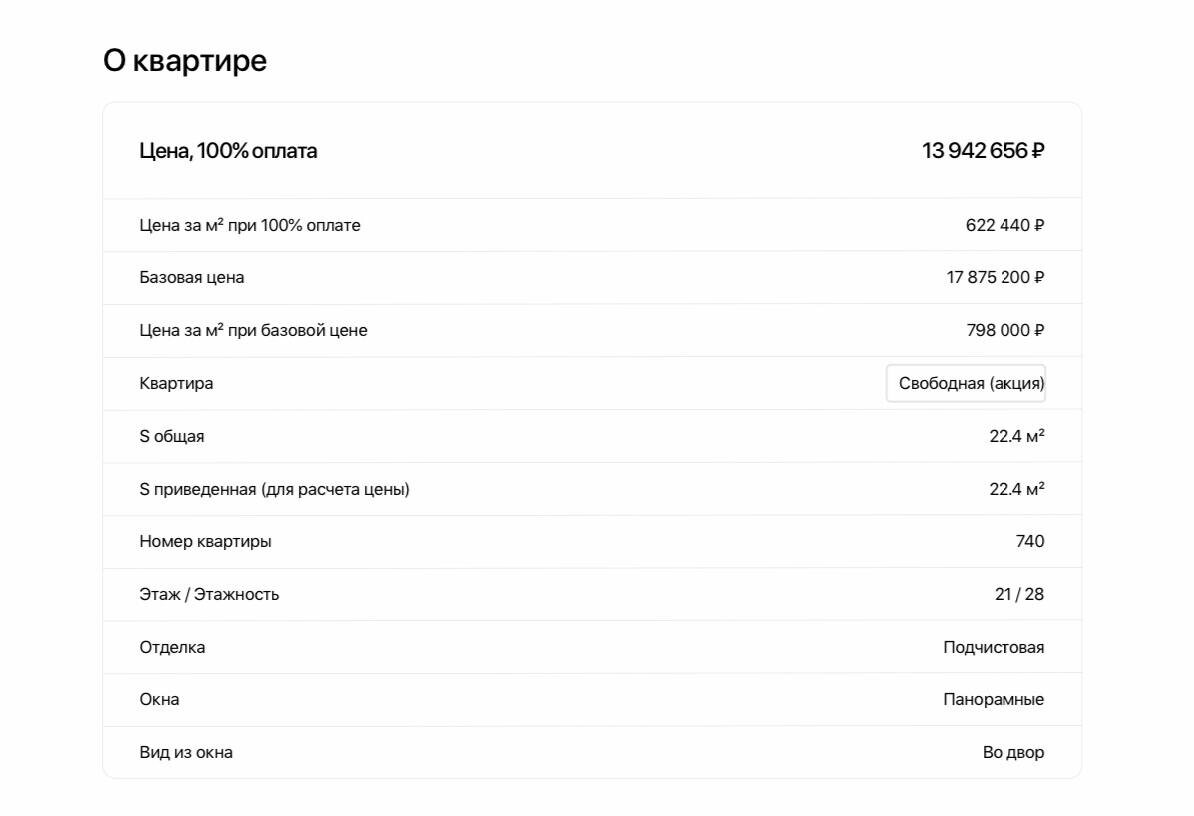Image resolution: width=1194 pixels, height=816 pixels.
Task: Click the "S приведенная (для расчета цены)" label
Action: coord(274,489)
